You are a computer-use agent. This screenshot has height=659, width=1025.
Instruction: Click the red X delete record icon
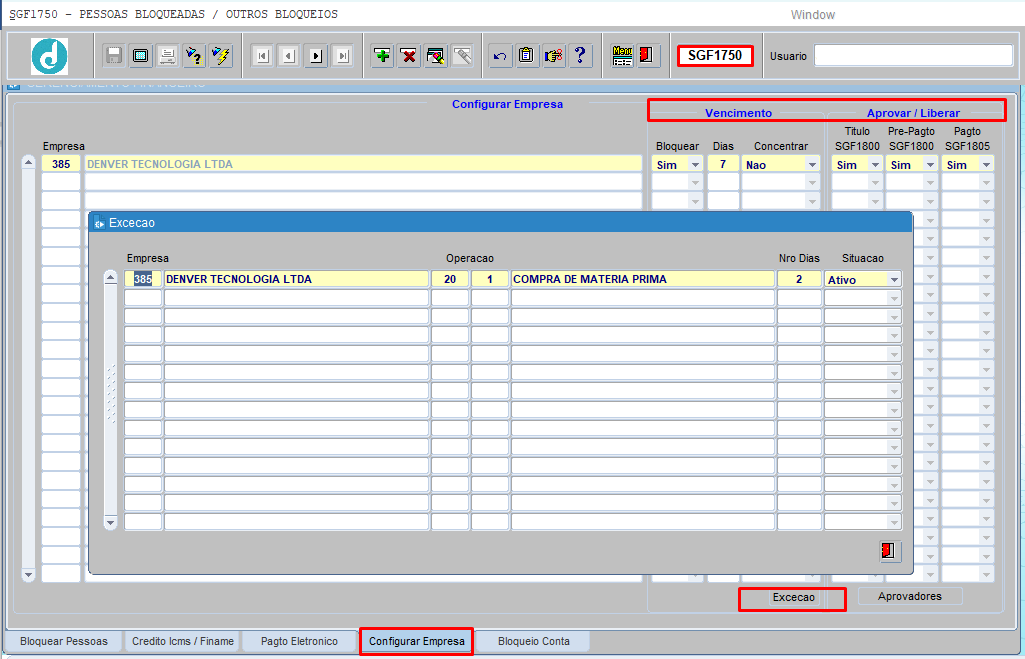click(x=409, y=56)
